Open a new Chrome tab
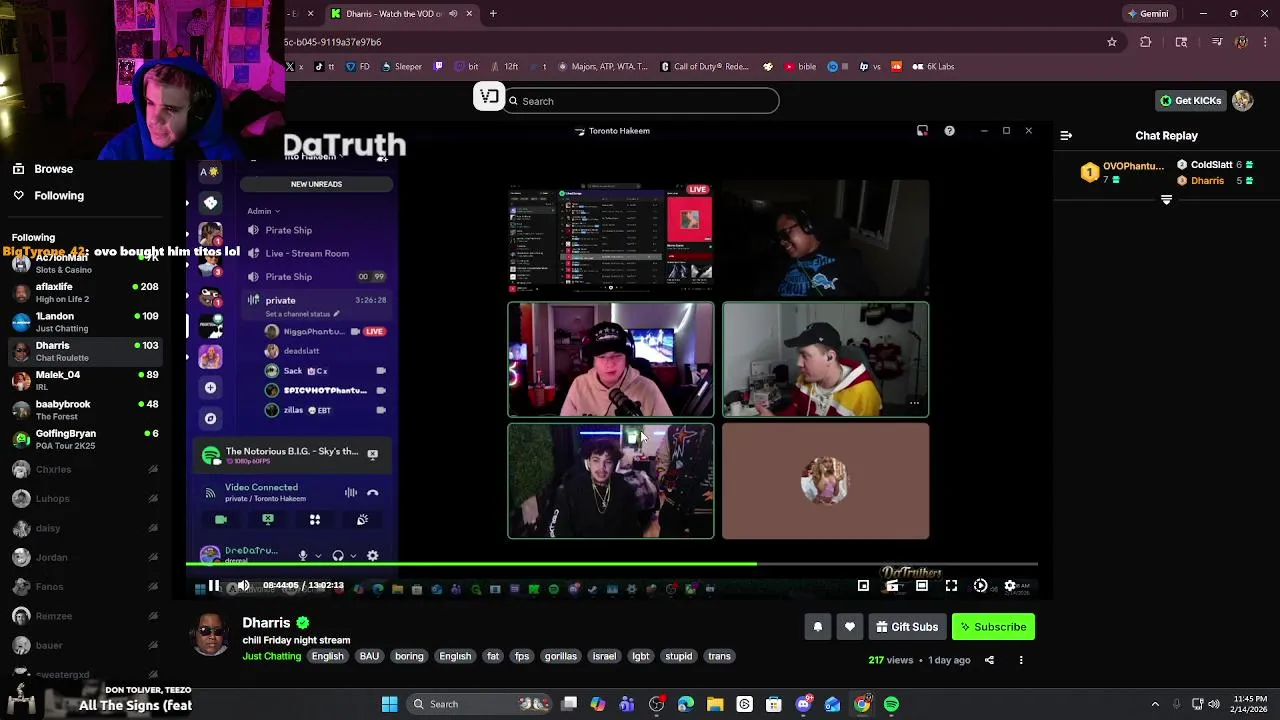The image size is (1280, 720). click(x=493, y=14)
